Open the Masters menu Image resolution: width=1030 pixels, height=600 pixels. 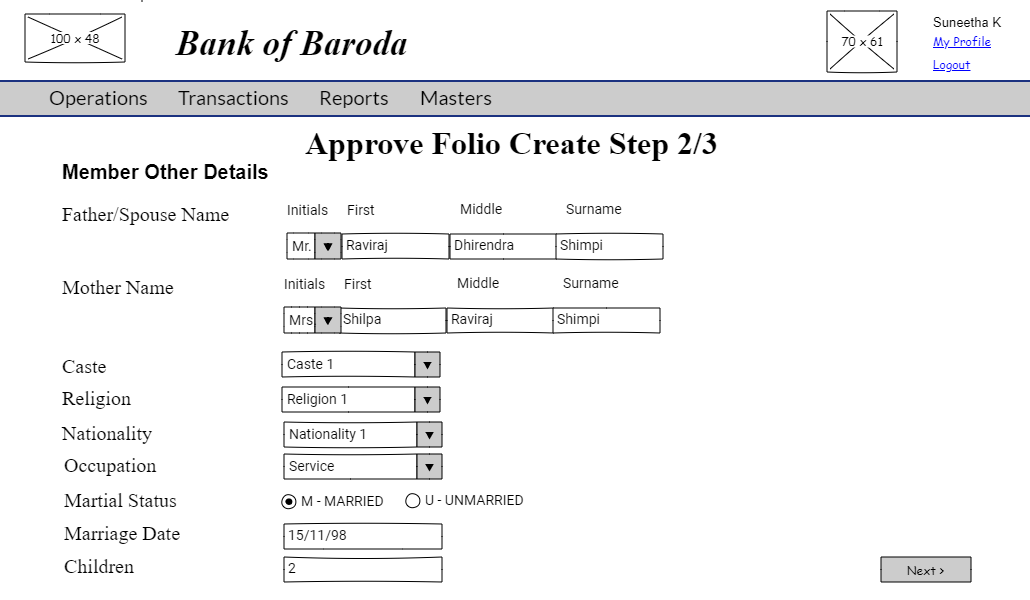455,98
